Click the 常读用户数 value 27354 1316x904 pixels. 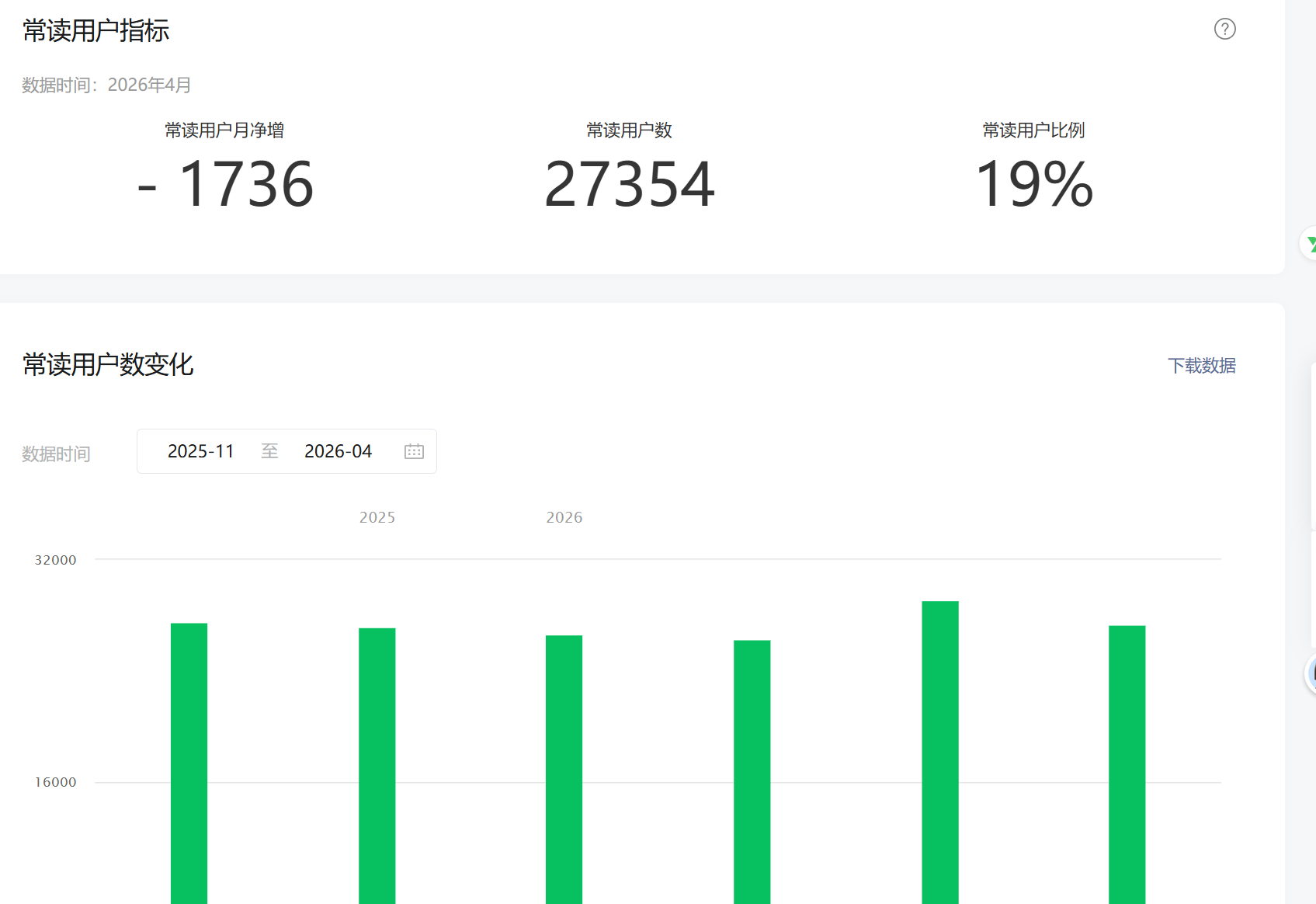[x=629, y=185]
